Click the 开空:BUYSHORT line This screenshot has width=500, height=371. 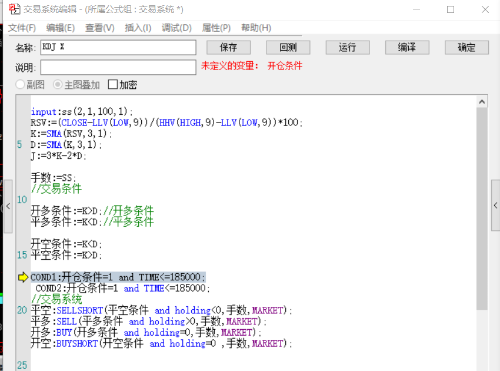pyautogui.click(x=161, y=343)
